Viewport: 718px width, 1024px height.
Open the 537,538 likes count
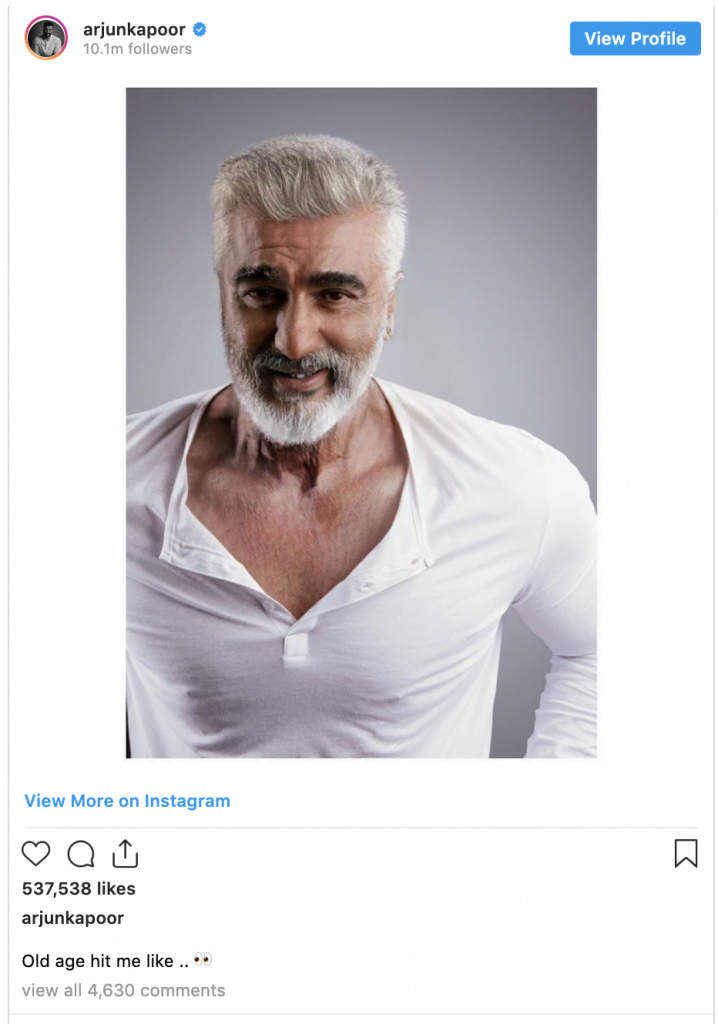(78, 888)
